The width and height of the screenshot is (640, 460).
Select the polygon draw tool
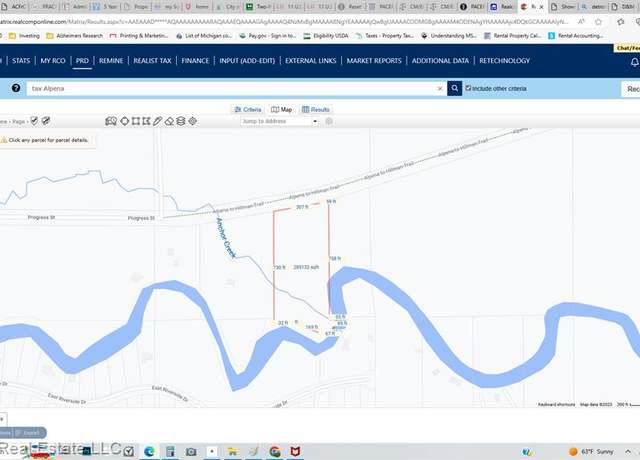146,121
